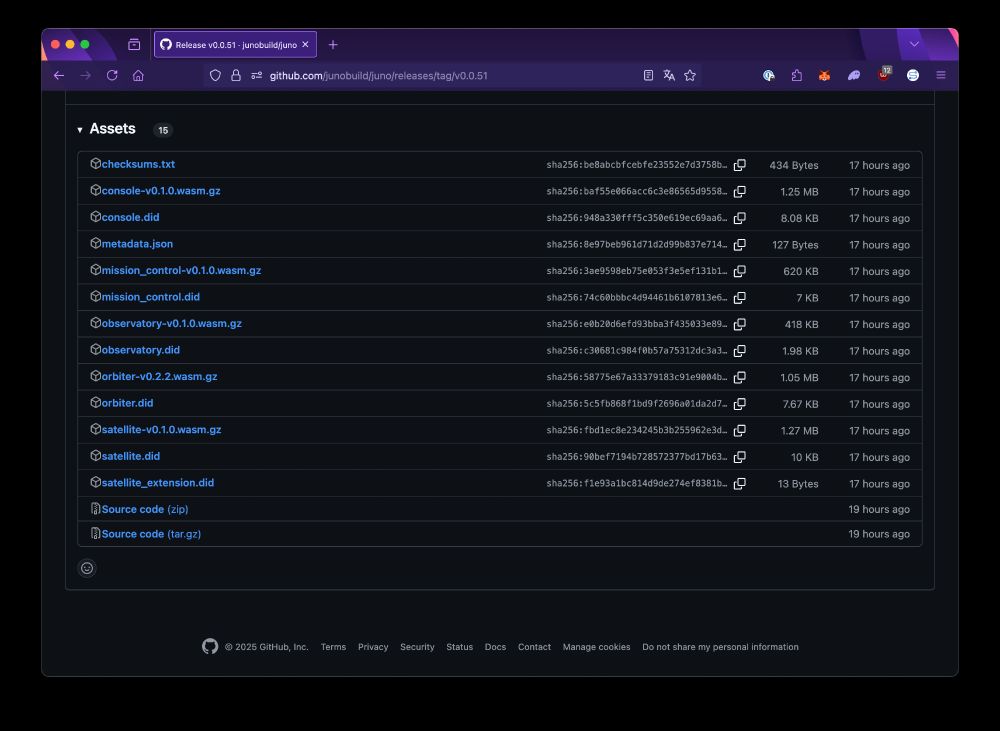
Task: Open the tracking protection shield
Action: click(215, 75)
